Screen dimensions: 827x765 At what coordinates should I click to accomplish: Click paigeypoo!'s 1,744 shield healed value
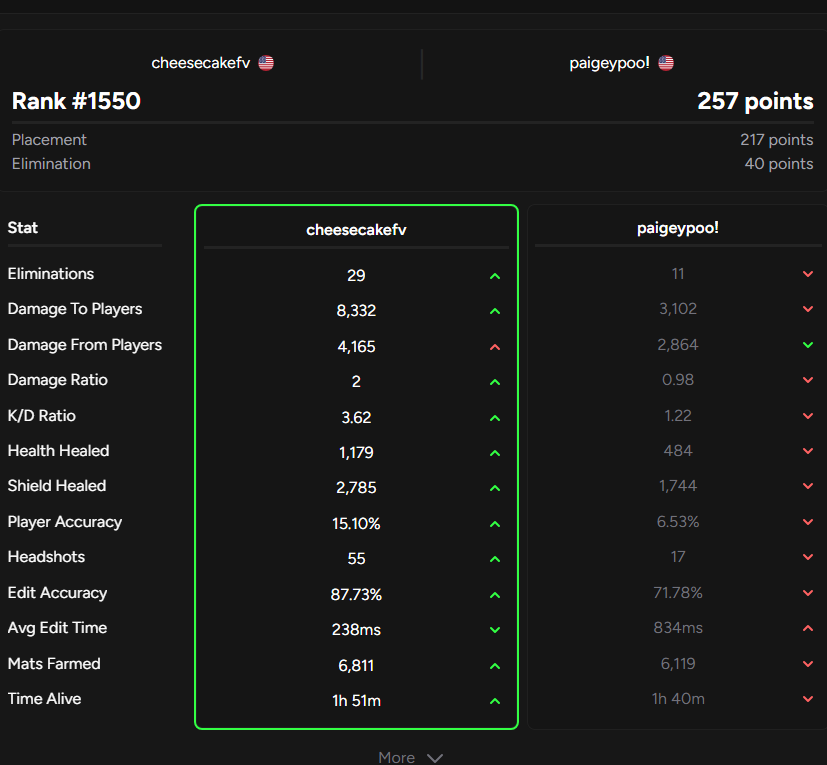point(678,486)
